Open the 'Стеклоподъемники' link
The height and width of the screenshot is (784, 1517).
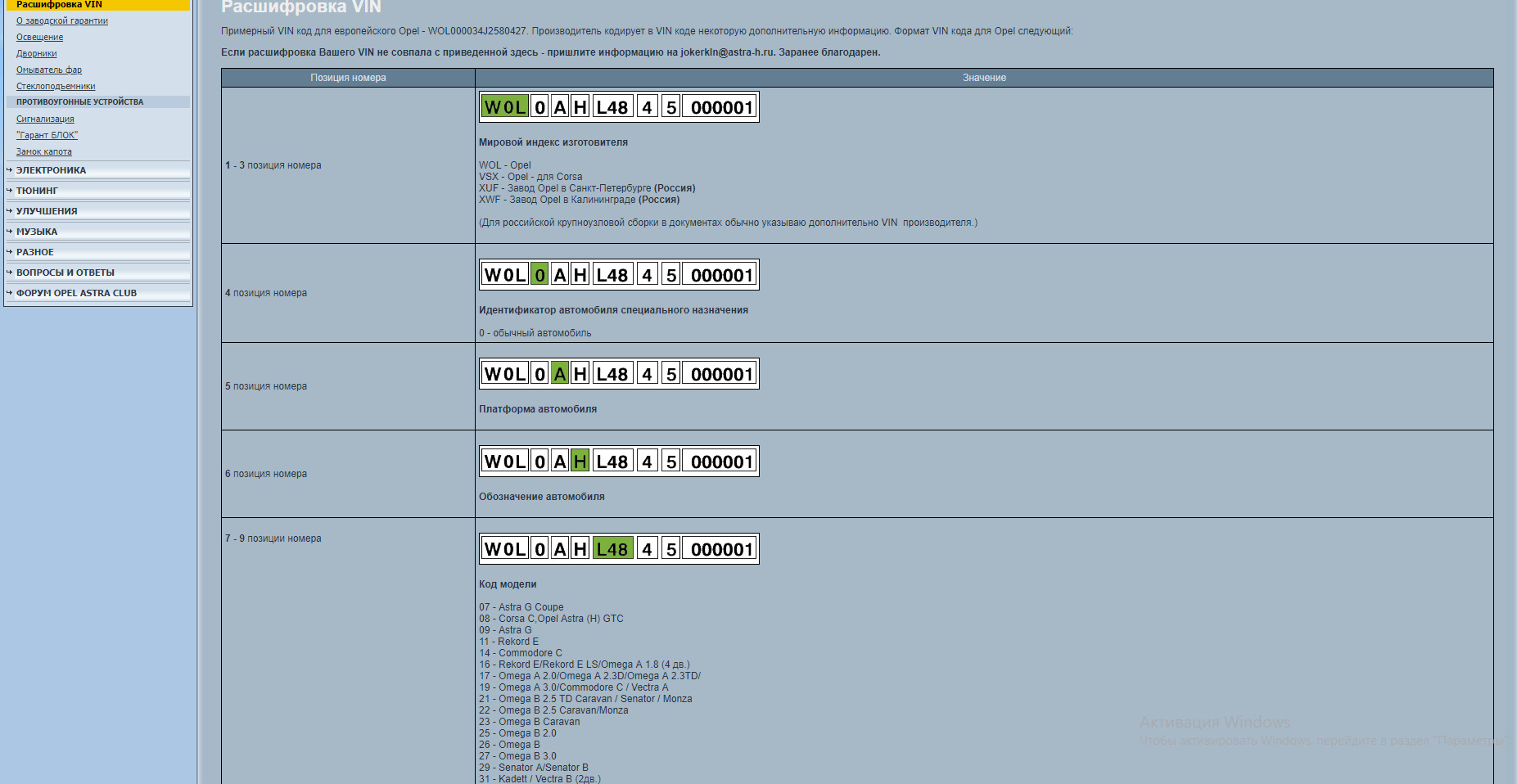point(56,86)
